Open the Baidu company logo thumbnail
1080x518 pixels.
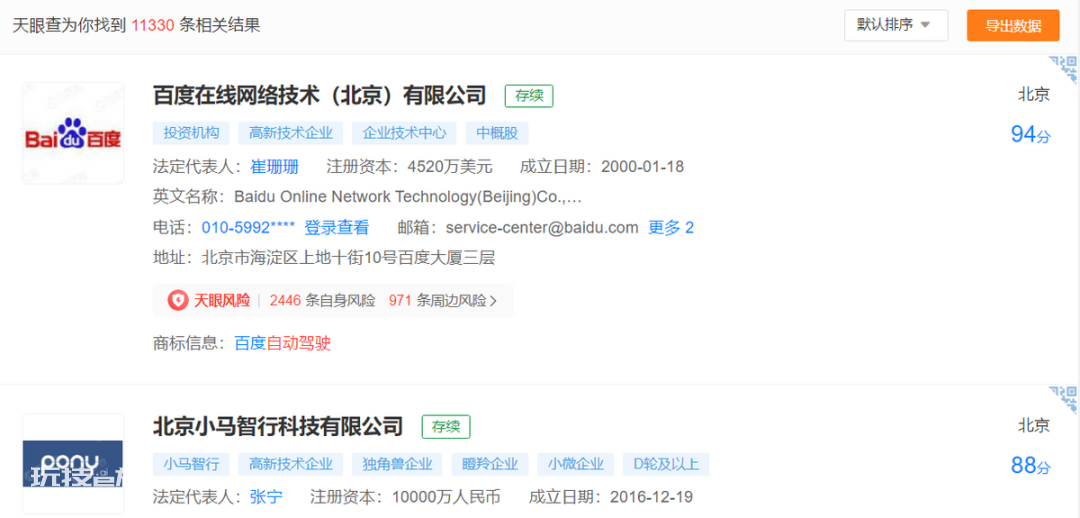73,133
